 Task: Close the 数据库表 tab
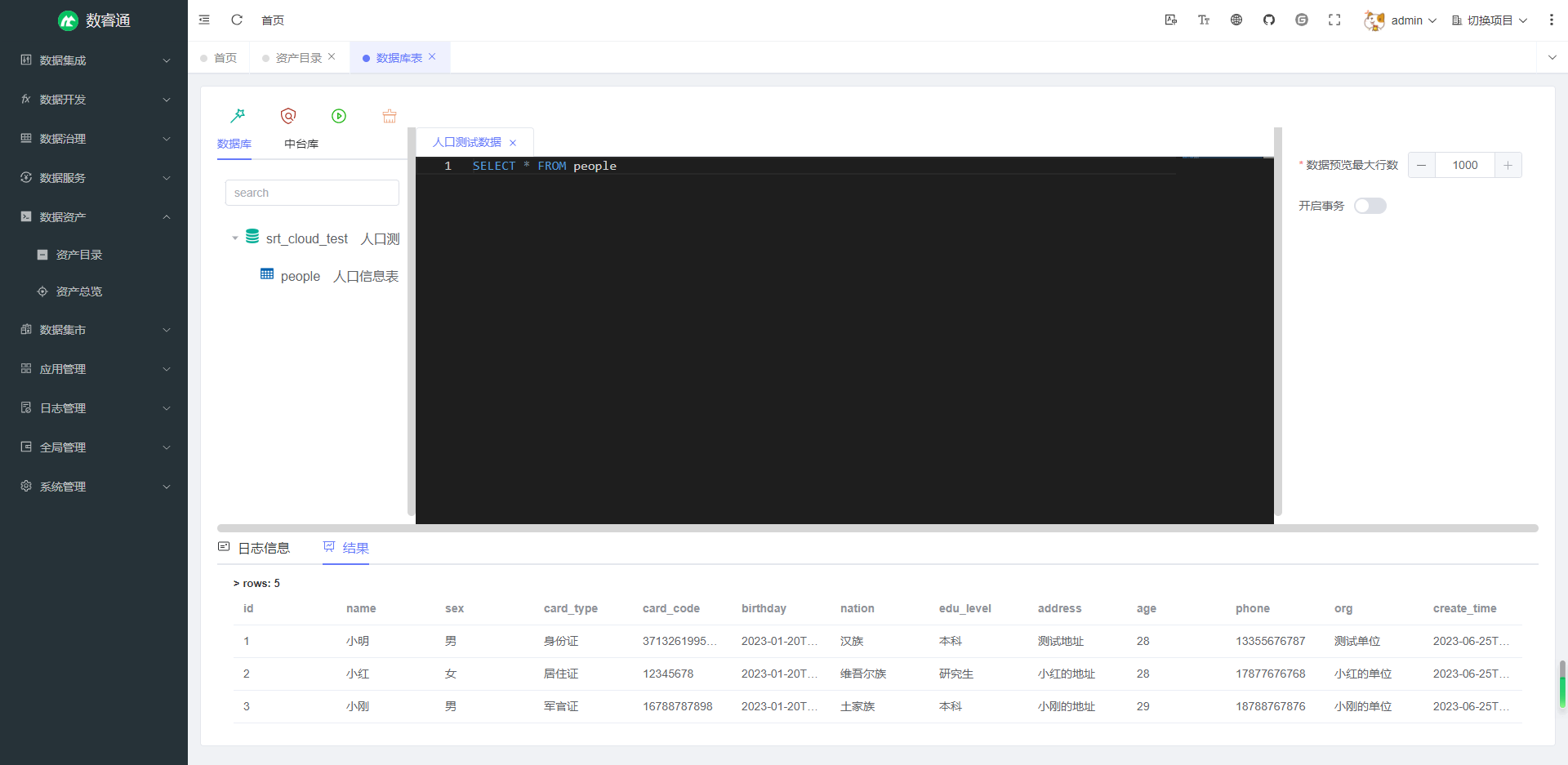pos(432,56)
